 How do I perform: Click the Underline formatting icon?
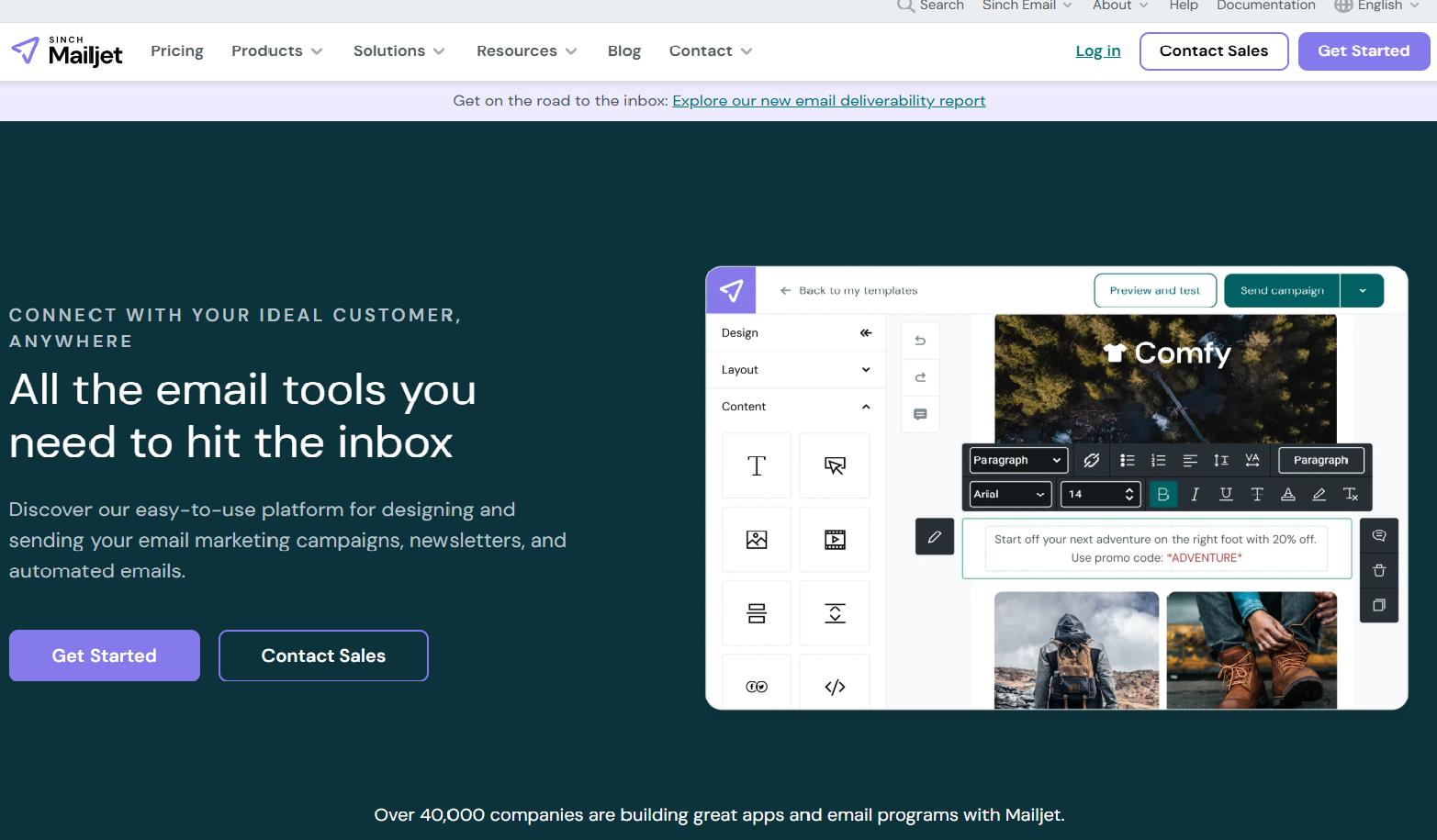pos(1226,494)
